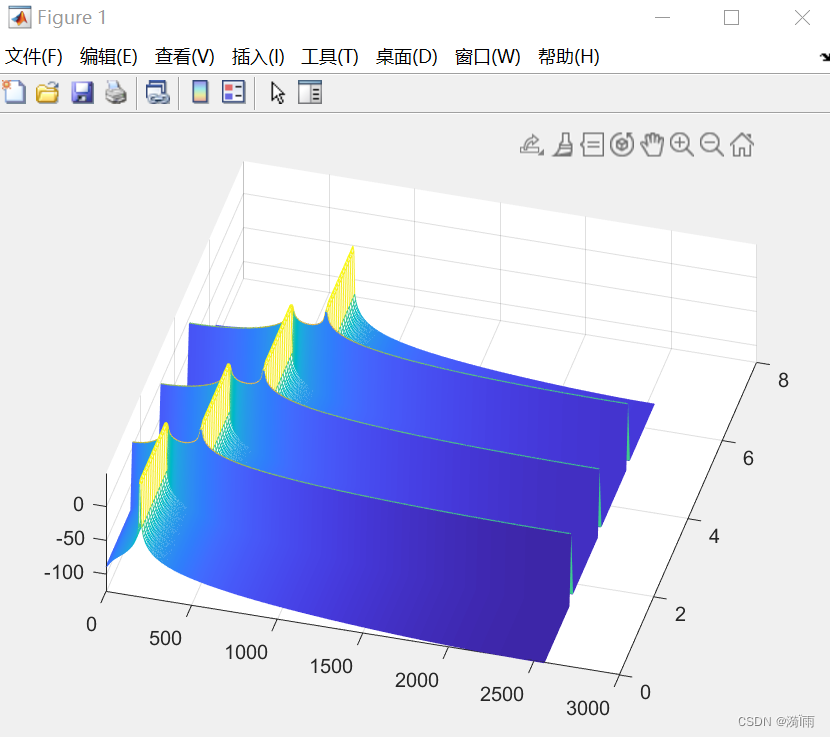Open the 帮助(H) menu
Image resolution: width=830 pixels, height=737 pixels.
(x=567, y=57)
